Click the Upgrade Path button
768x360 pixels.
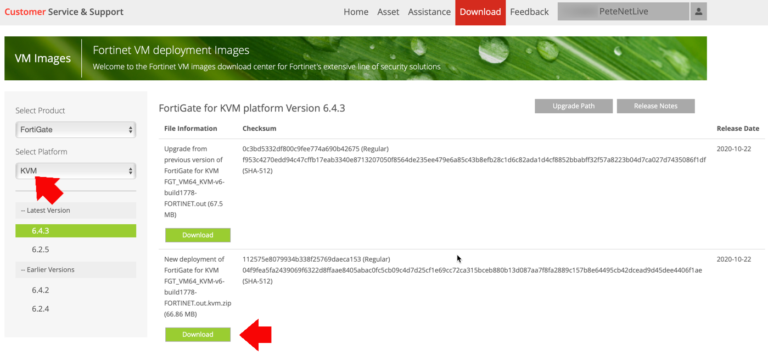pyautogui.click(x=574, y=106)
